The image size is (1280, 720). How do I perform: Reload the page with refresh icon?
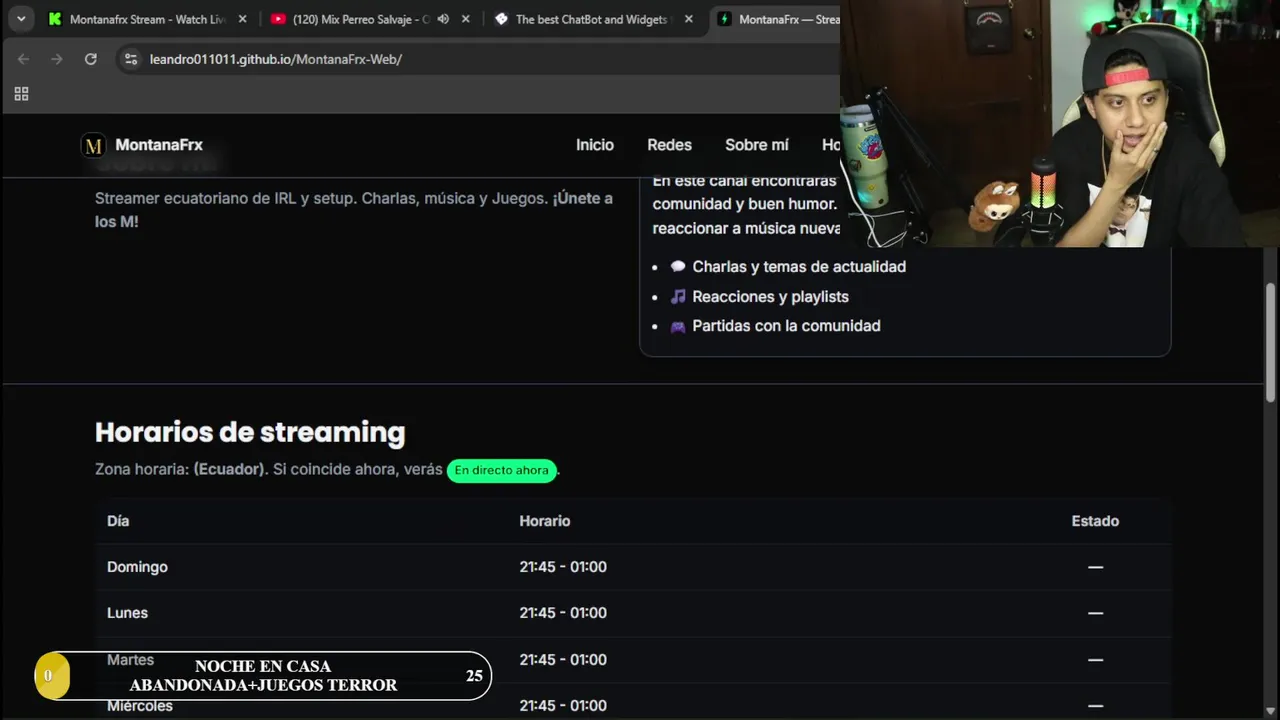90,59
